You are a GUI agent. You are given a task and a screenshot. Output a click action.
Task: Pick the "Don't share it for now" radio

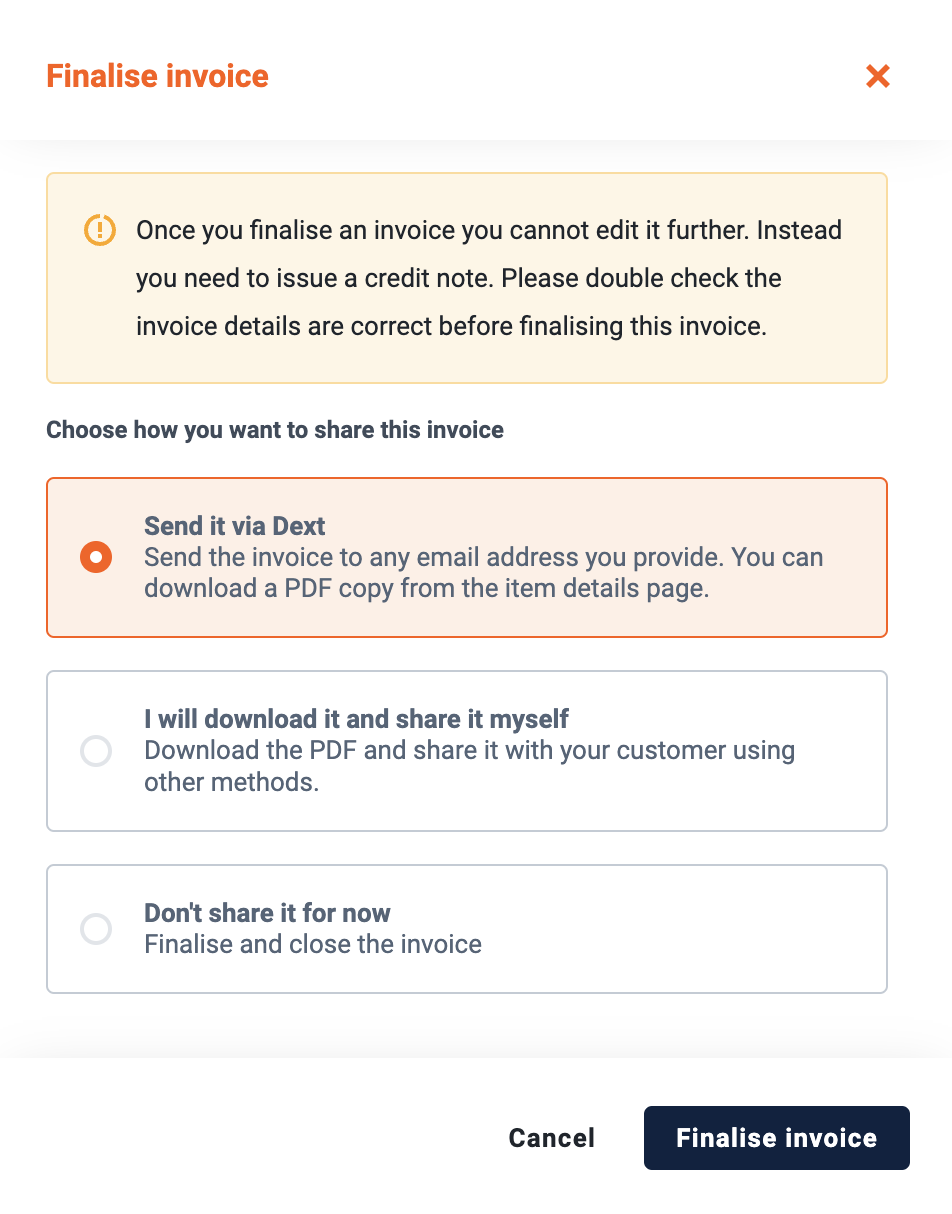tap(96, 929)
